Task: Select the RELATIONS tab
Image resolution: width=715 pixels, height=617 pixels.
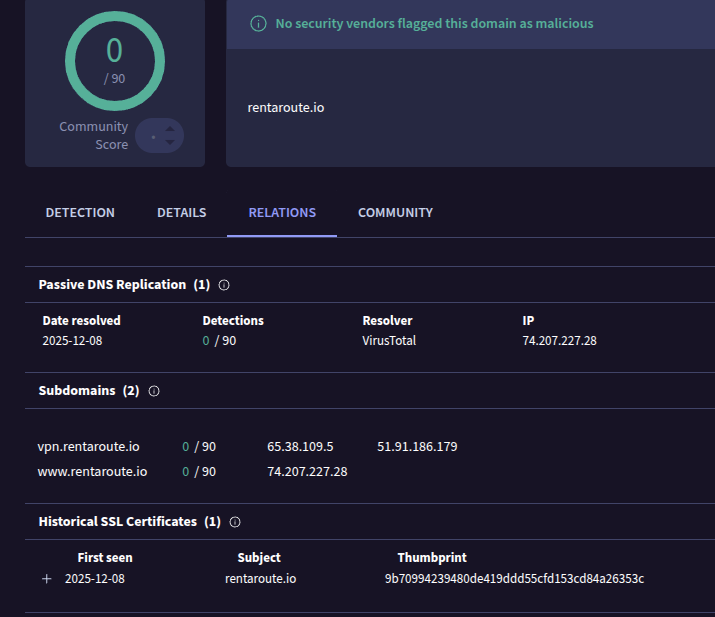Action: [282, 213]
